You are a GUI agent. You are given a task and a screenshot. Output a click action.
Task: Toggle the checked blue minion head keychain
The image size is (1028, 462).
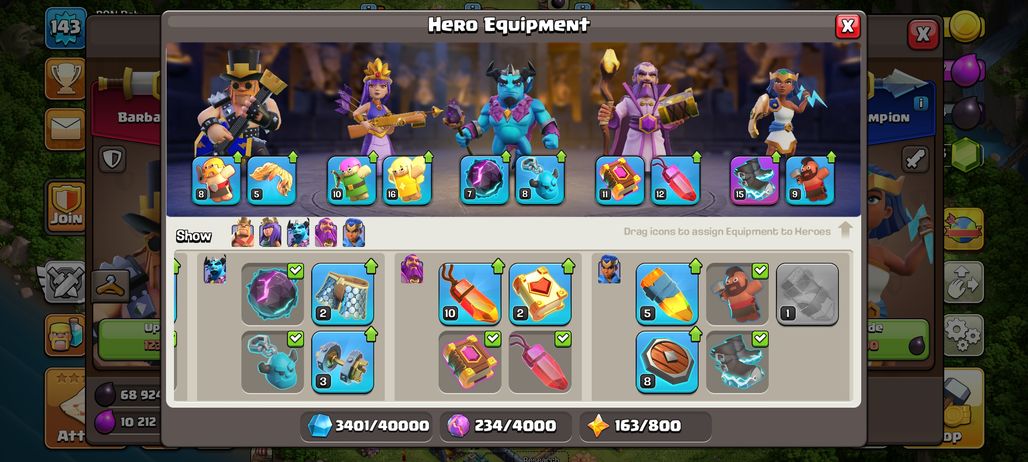(x=272, y=362)
